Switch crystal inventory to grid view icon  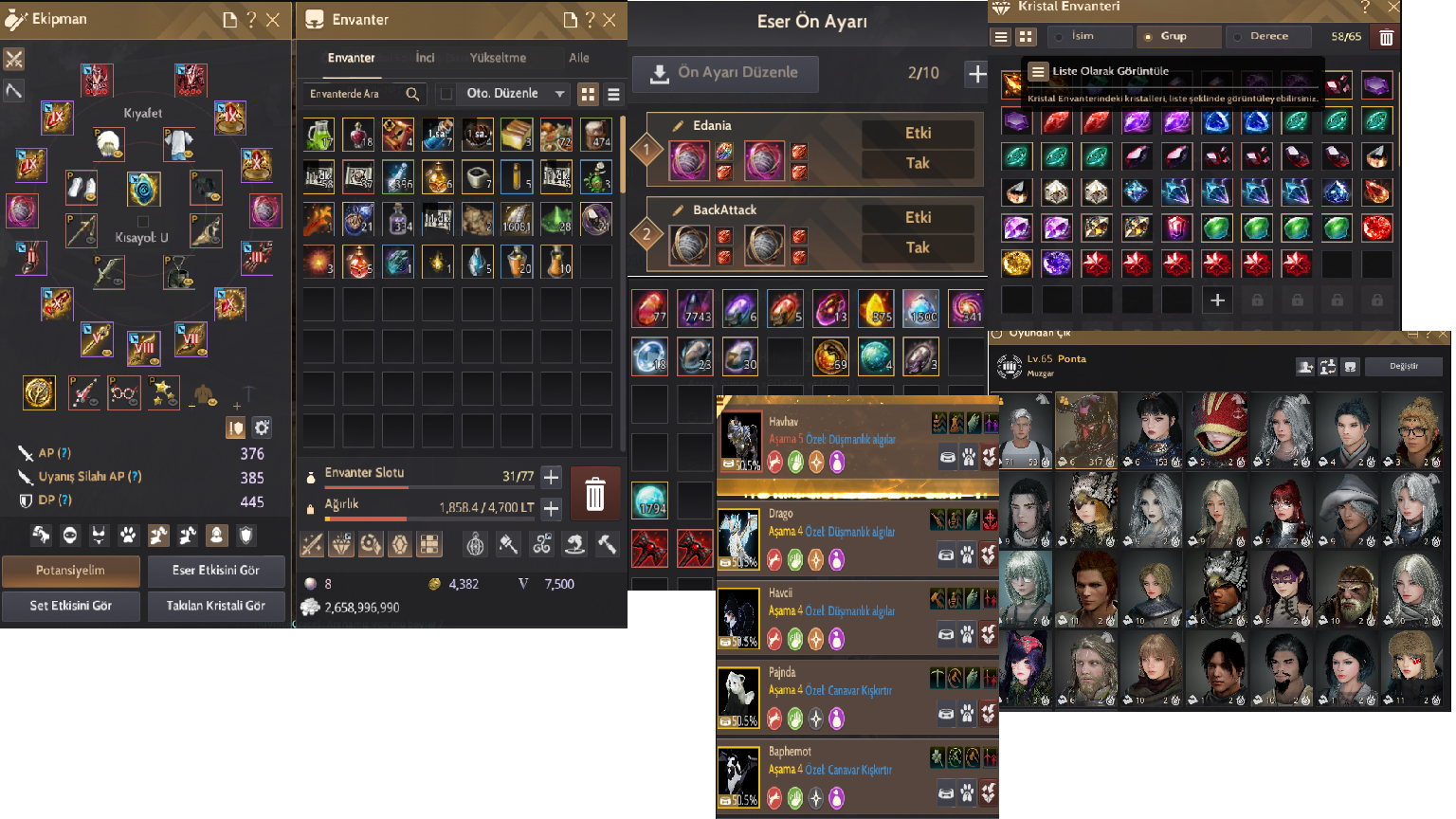tap(1026, 37)
